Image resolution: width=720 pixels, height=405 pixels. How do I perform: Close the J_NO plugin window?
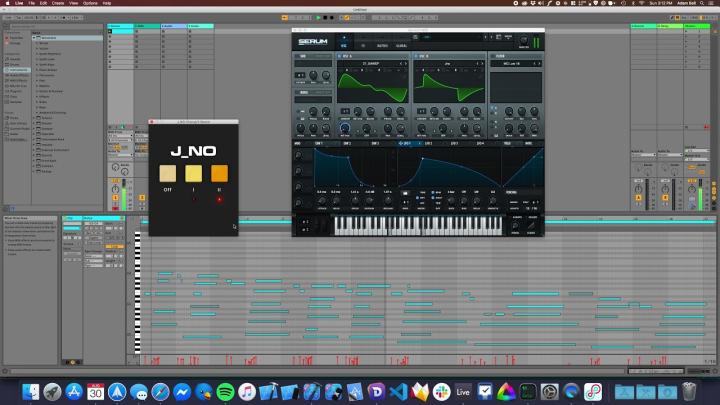pyautogui.click(x=152, y=122)
